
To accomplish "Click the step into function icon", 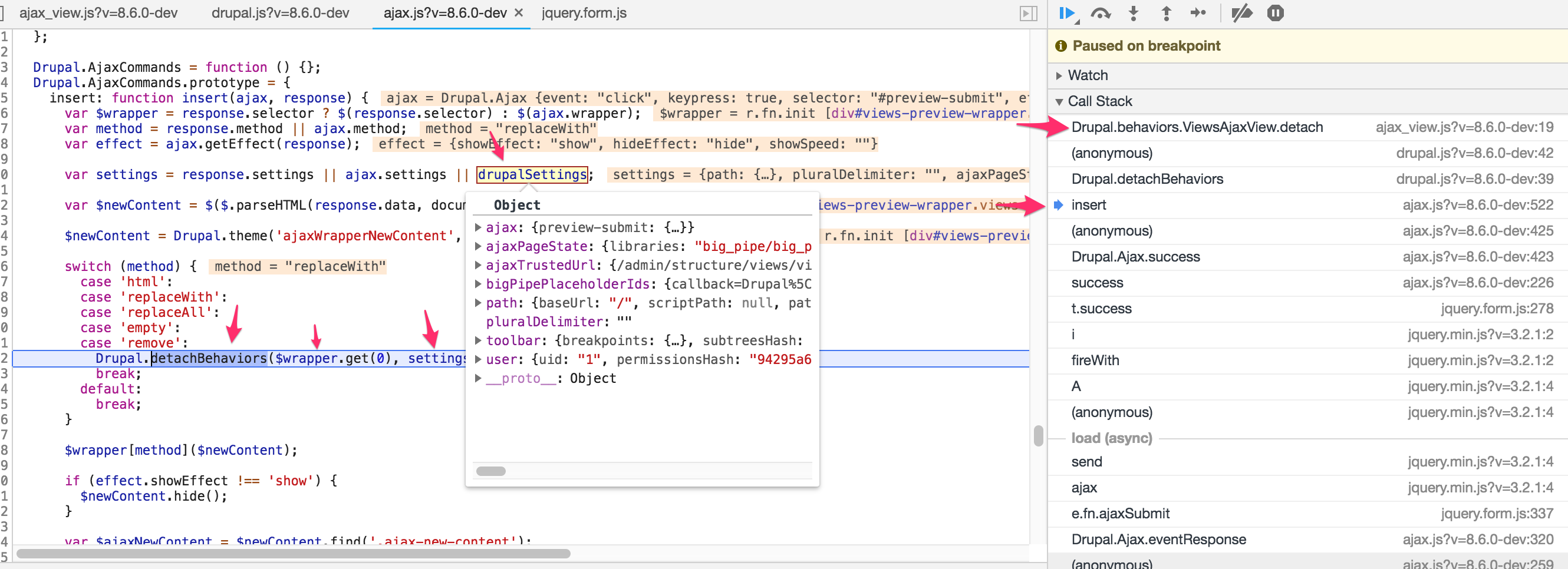I will (x=1133, y=14).
